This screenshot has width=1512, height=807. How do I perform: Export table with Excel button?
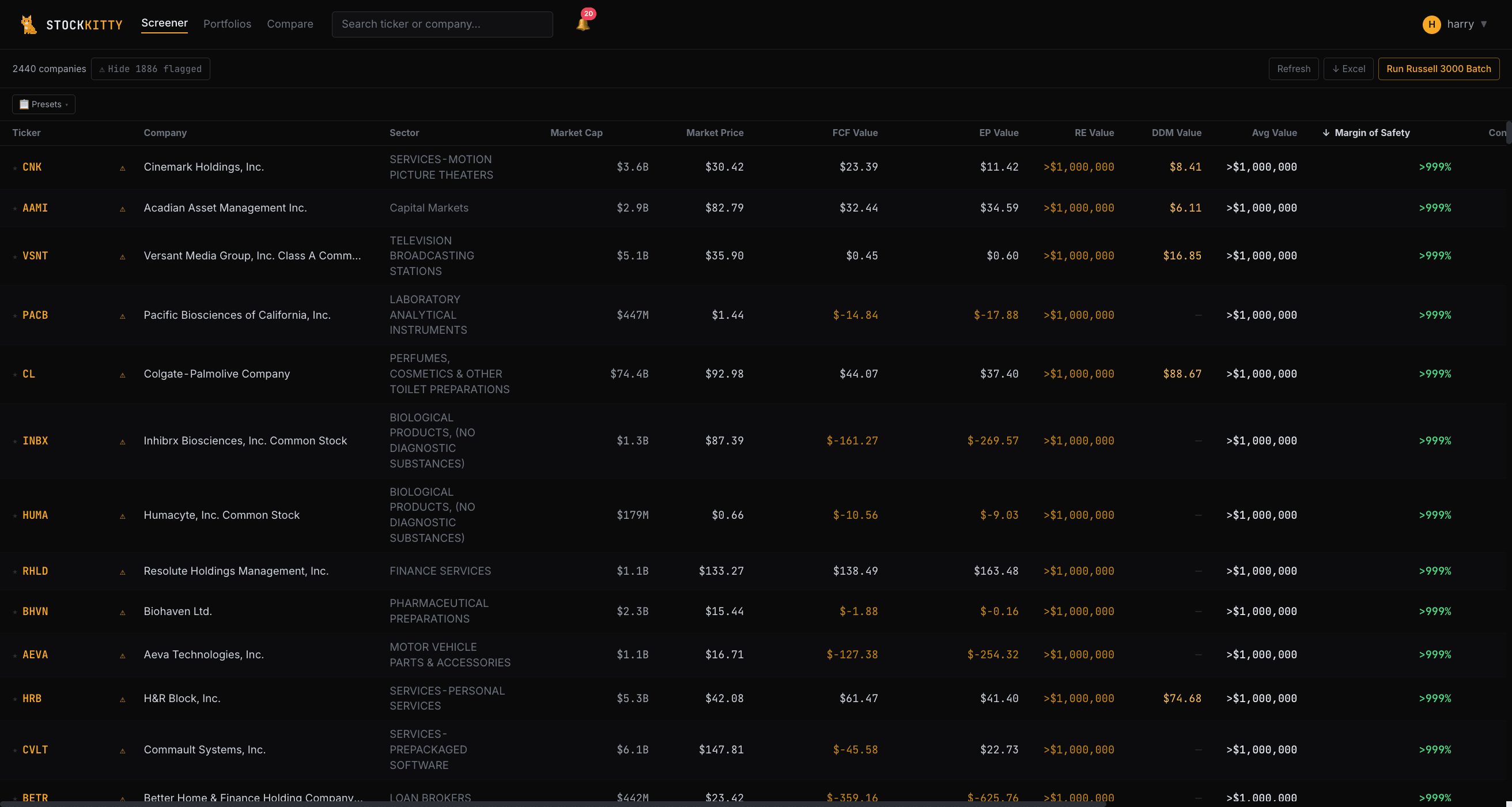pos(1348,69)
